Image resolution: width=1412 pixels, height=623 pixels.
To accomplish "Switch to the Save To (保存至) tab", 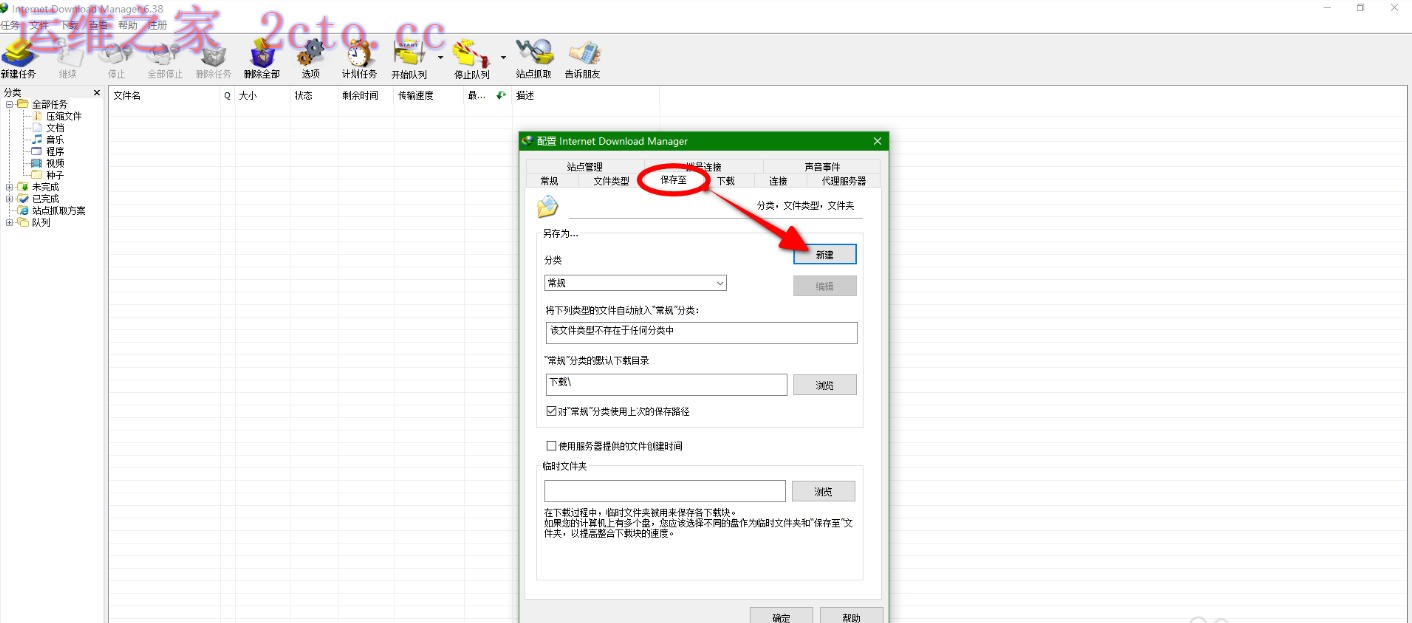I will click(x=674, y=180).
